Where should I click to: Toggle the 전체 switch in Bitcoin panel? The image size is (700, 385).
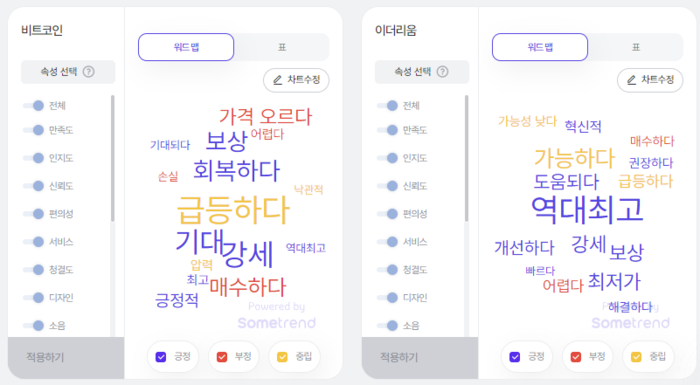[x=33, y=105]
